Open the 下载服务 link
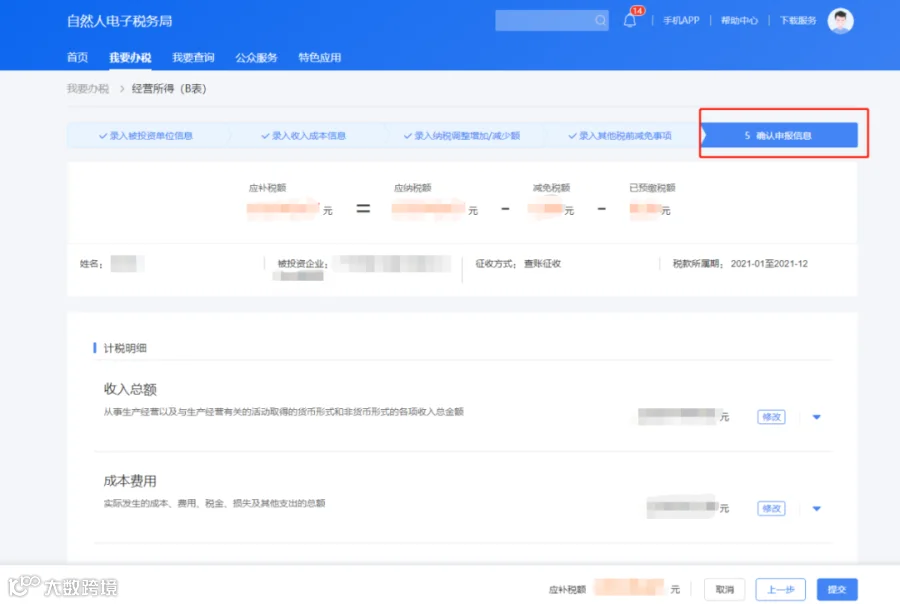This screenshot has height=604, width=900. [798, 21]
